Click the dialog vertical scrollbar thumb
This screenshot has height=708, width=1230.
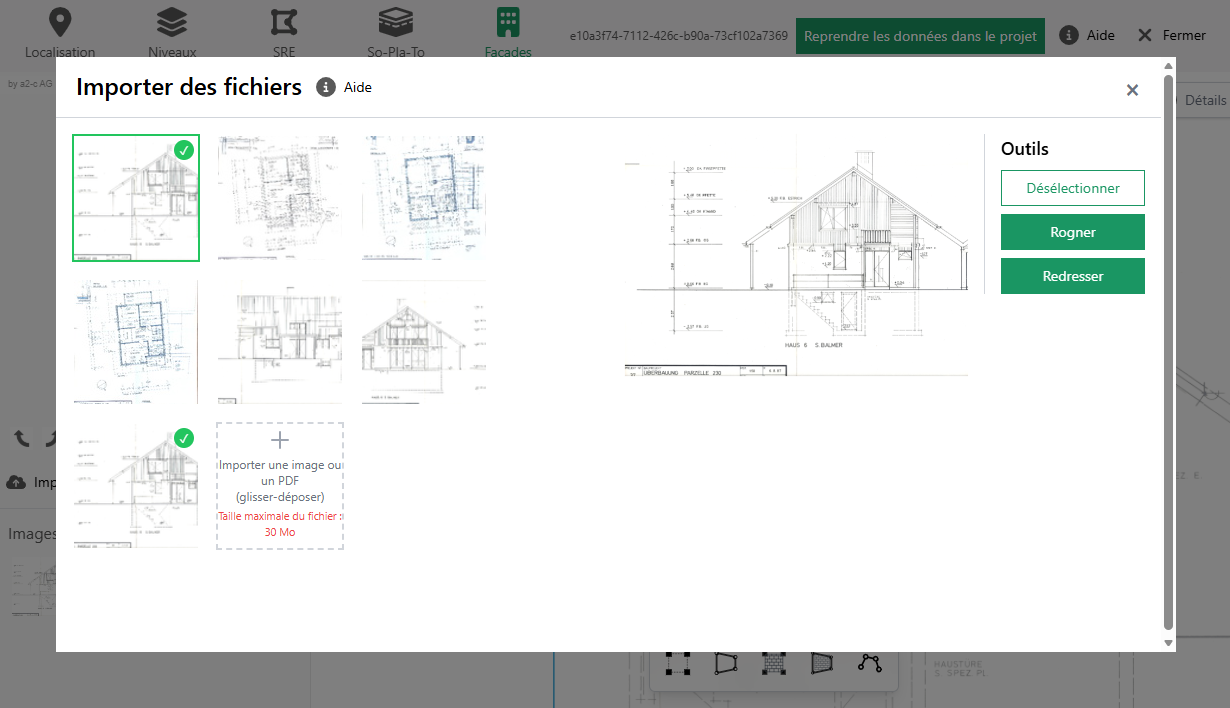(x=1168, y=352)
